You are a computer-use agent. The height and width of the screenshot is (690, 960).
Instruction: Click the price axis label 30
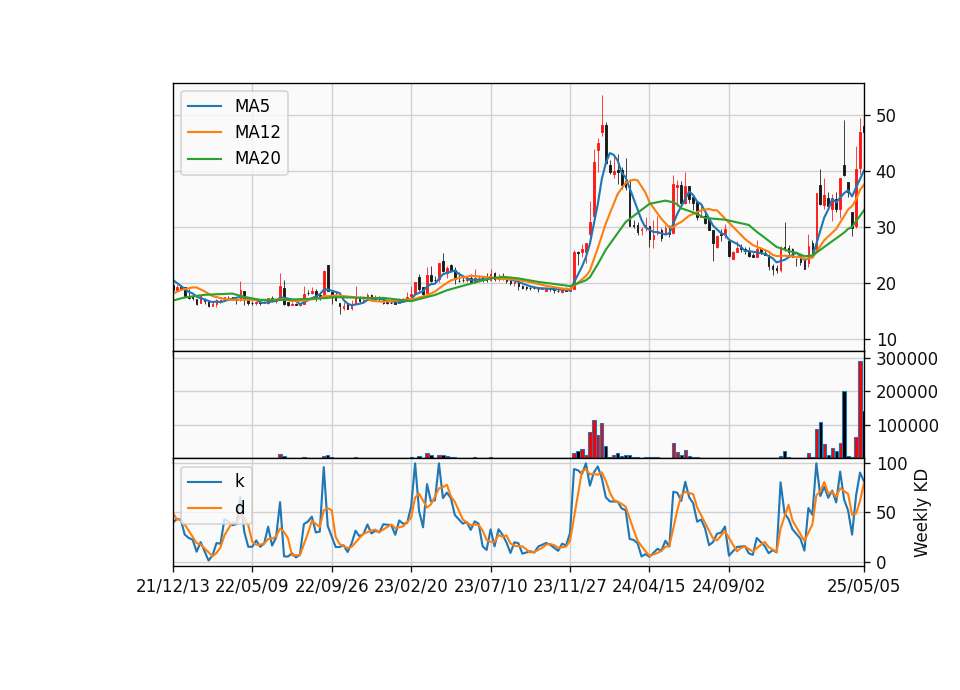pos(885,228)
